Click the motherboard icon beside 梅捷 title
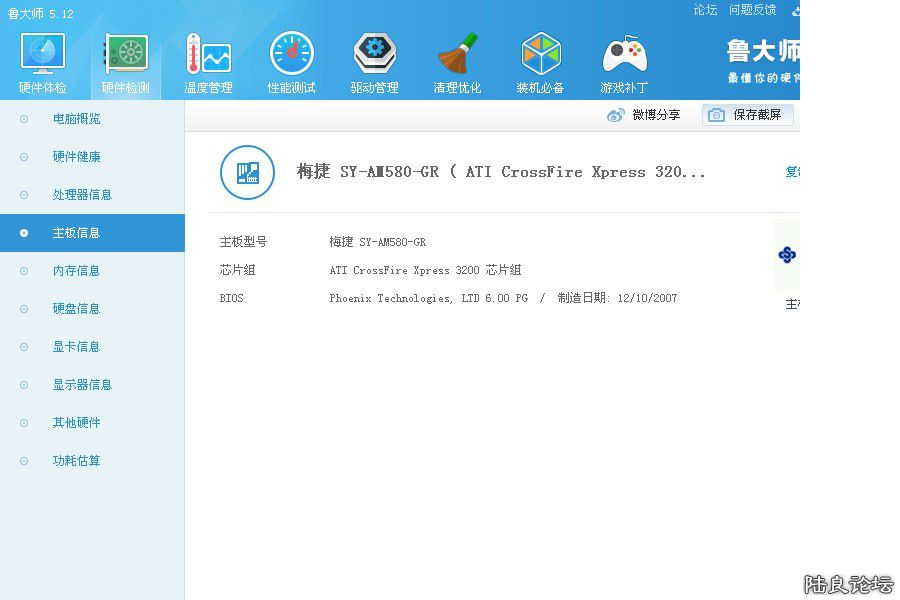 (247, 172)
